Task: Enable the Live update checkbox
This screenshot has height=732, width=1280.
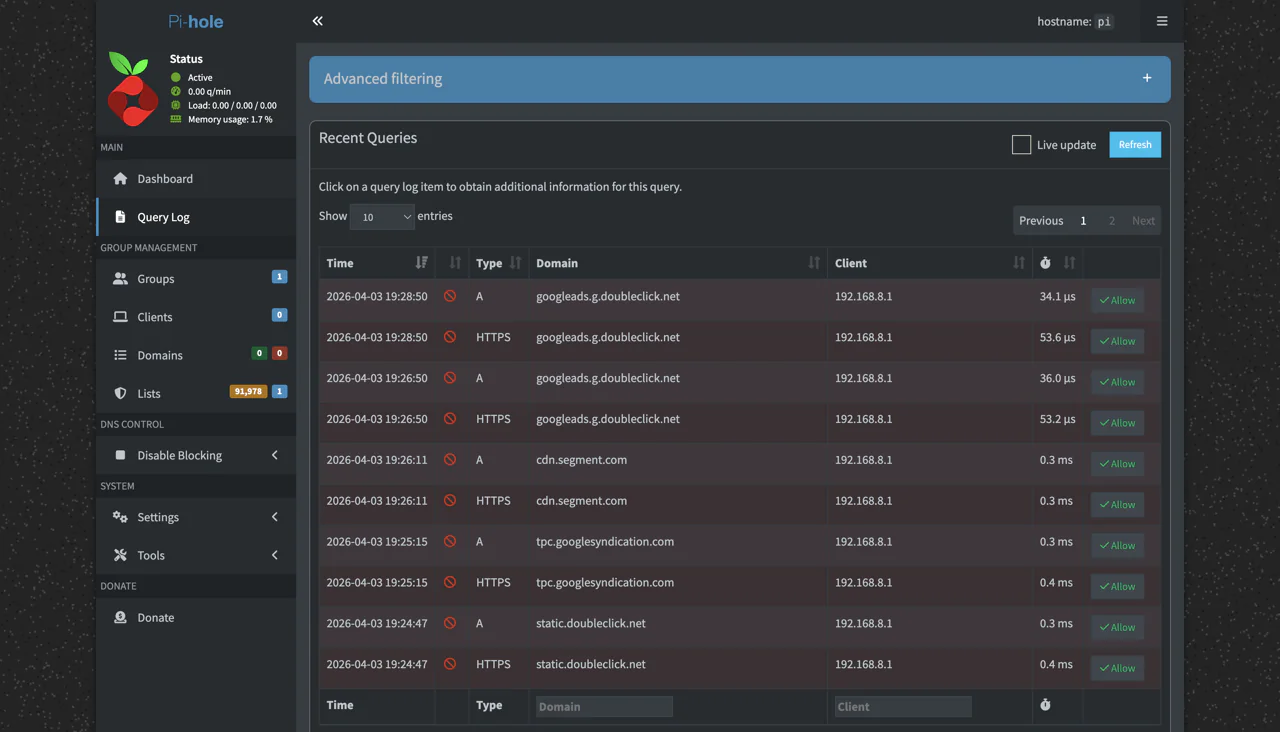Action: (1021, 145)
